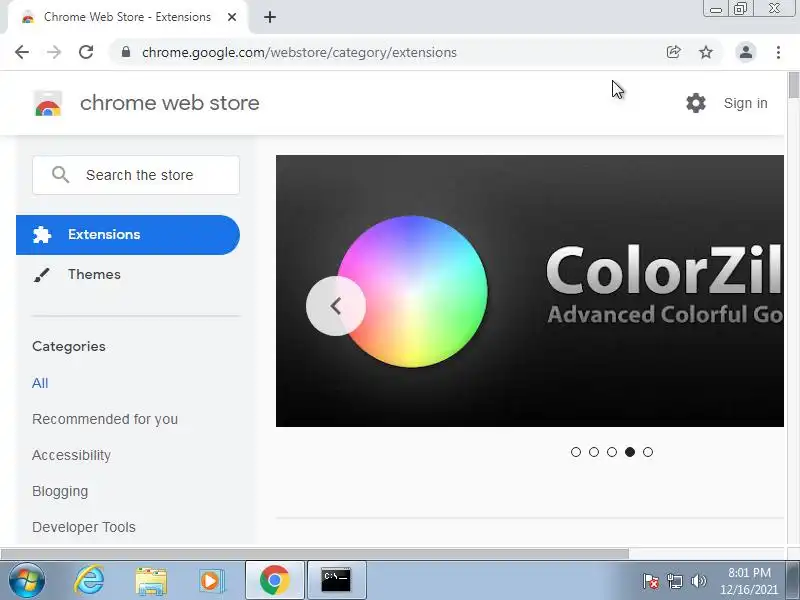Show the previous carousel slide

point(336,306)
